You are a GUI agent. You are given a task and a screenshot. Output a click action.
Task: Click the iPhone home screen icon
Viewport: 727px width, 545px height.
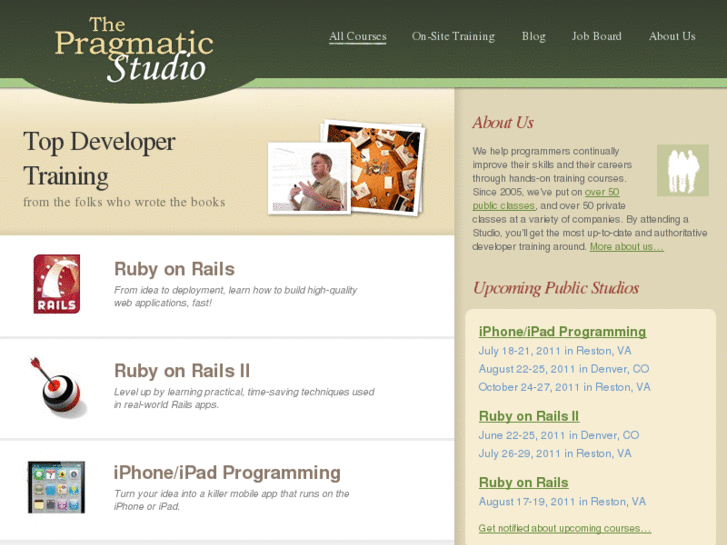point(57,487)
